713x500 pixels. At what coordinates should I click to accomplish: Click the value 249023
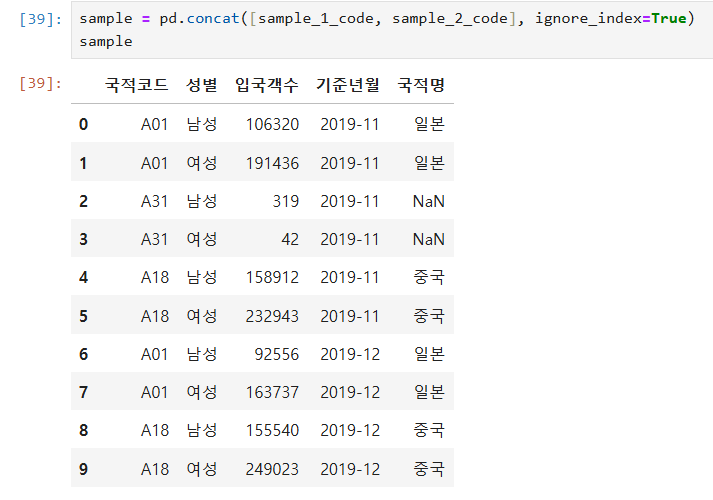click(272, 469)
